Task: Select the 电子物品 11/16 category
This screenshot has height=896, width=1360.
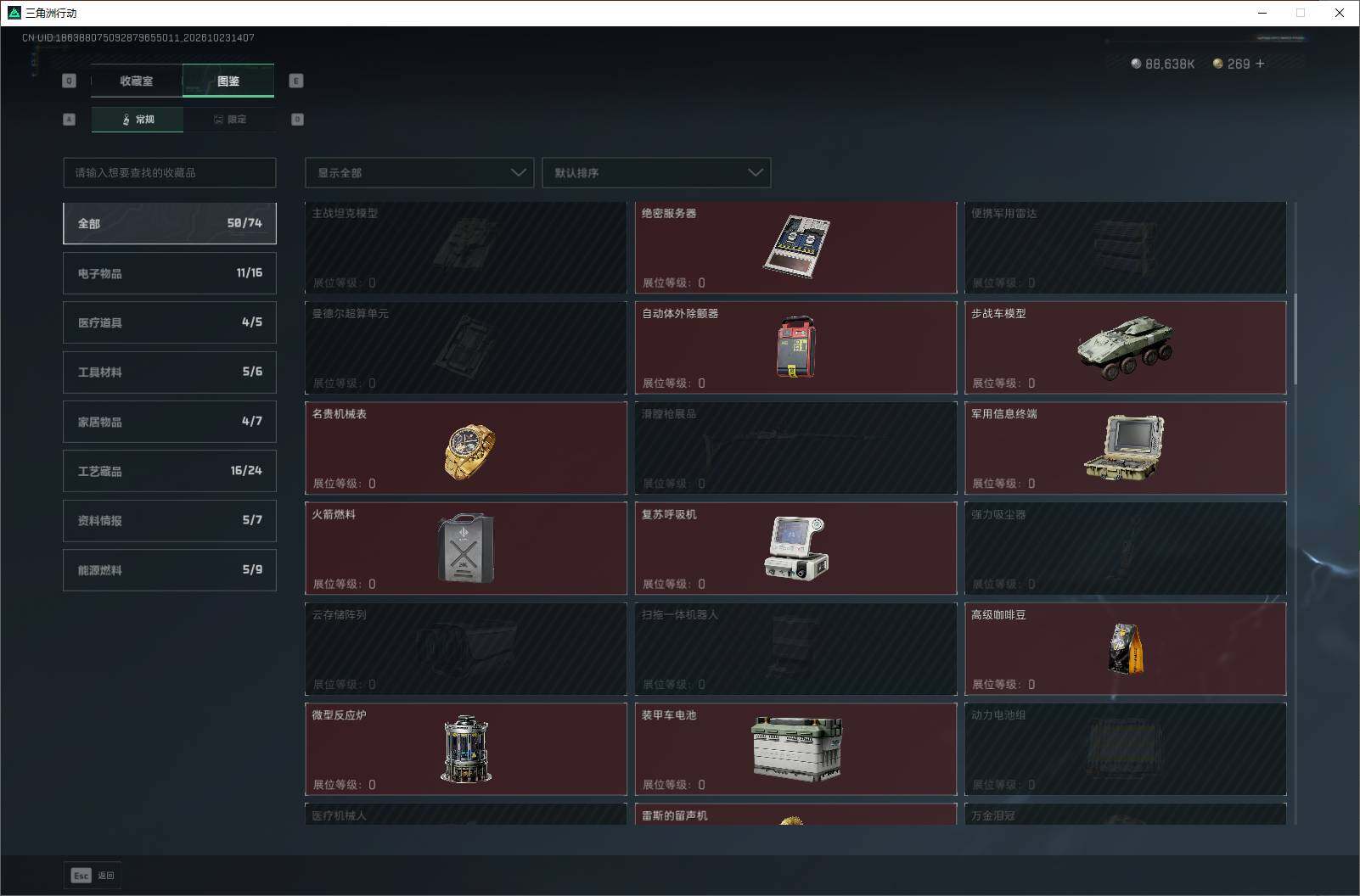Action: [x=170, y=273]
